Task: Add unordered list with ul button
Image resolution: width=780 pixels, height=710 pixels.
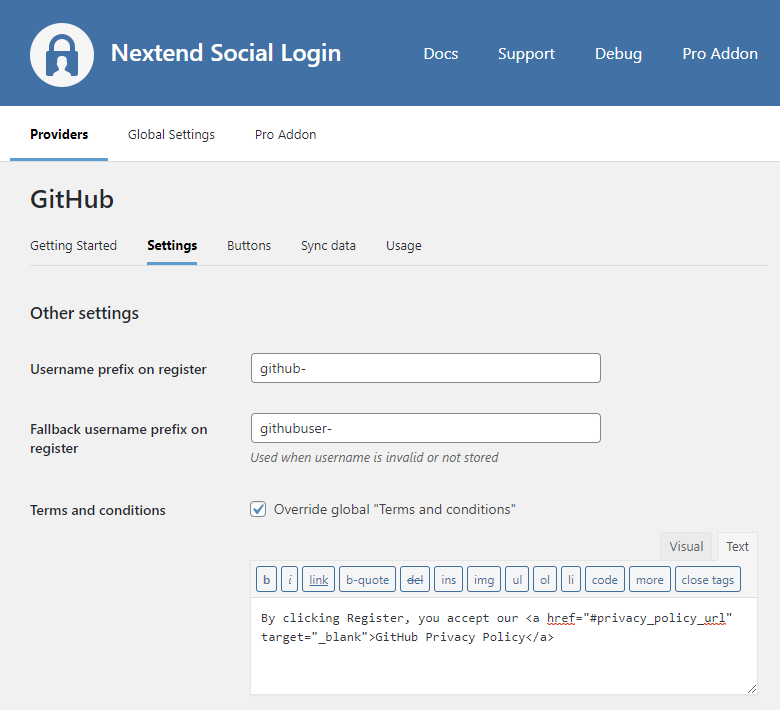Action: pyautogui.click(x=516, y=579)
